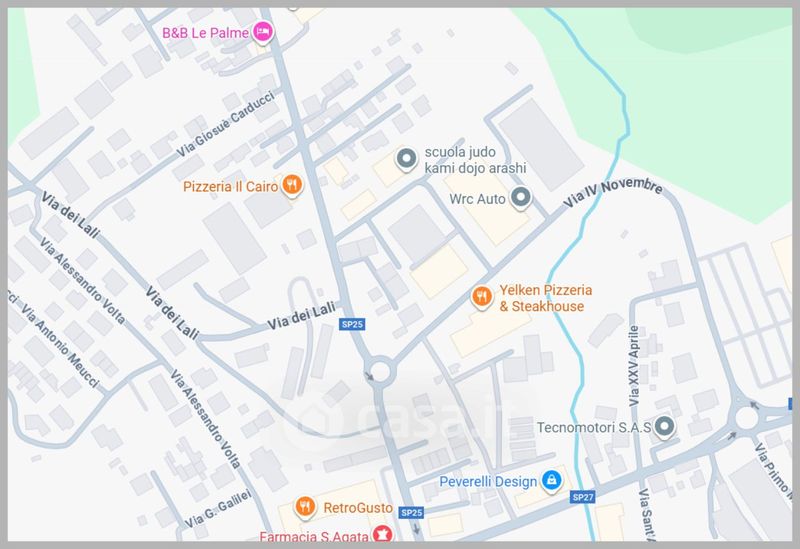The height and width of the screenshot is (549, 800).
Task: Select the B&B Le Palme text label
Action: (x=205, y=33)
